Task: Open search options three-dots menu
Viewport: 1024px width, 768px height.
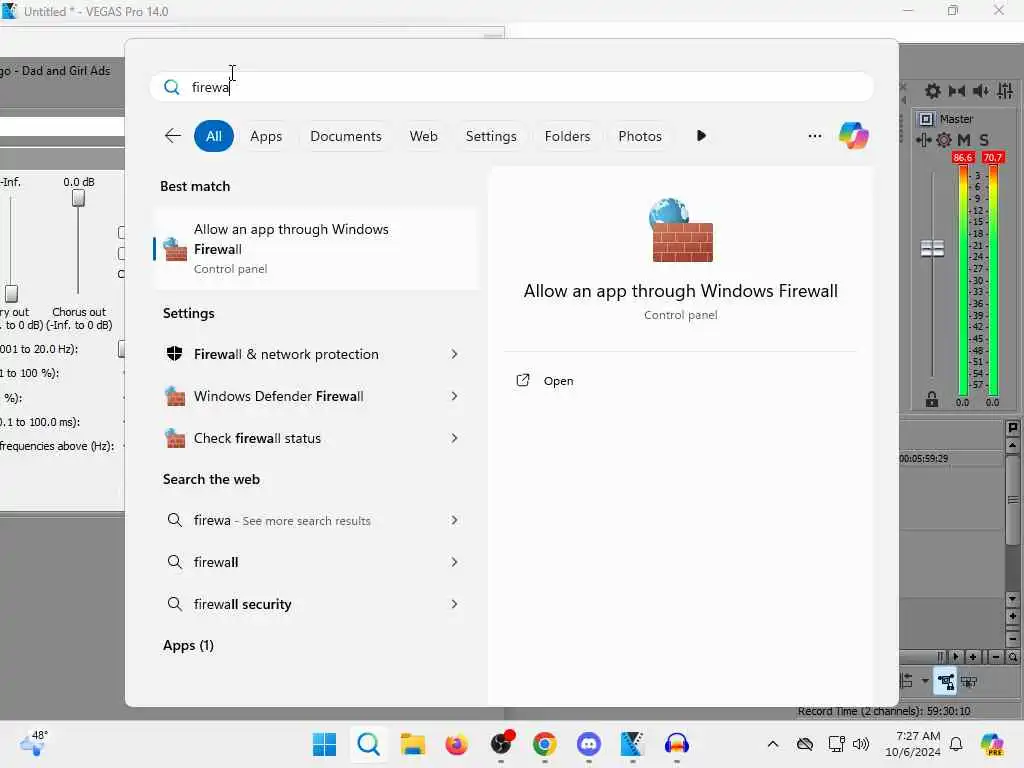Action: pyautogui.click(x=814, y=136)
